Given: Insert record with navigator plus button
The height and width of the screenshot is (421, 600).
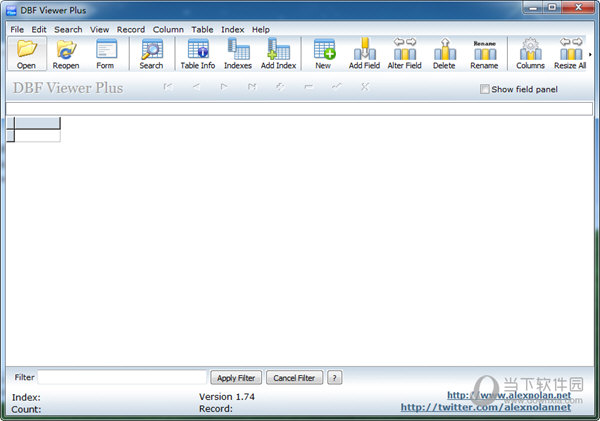Looking at the screenshot, I should 280,87.
